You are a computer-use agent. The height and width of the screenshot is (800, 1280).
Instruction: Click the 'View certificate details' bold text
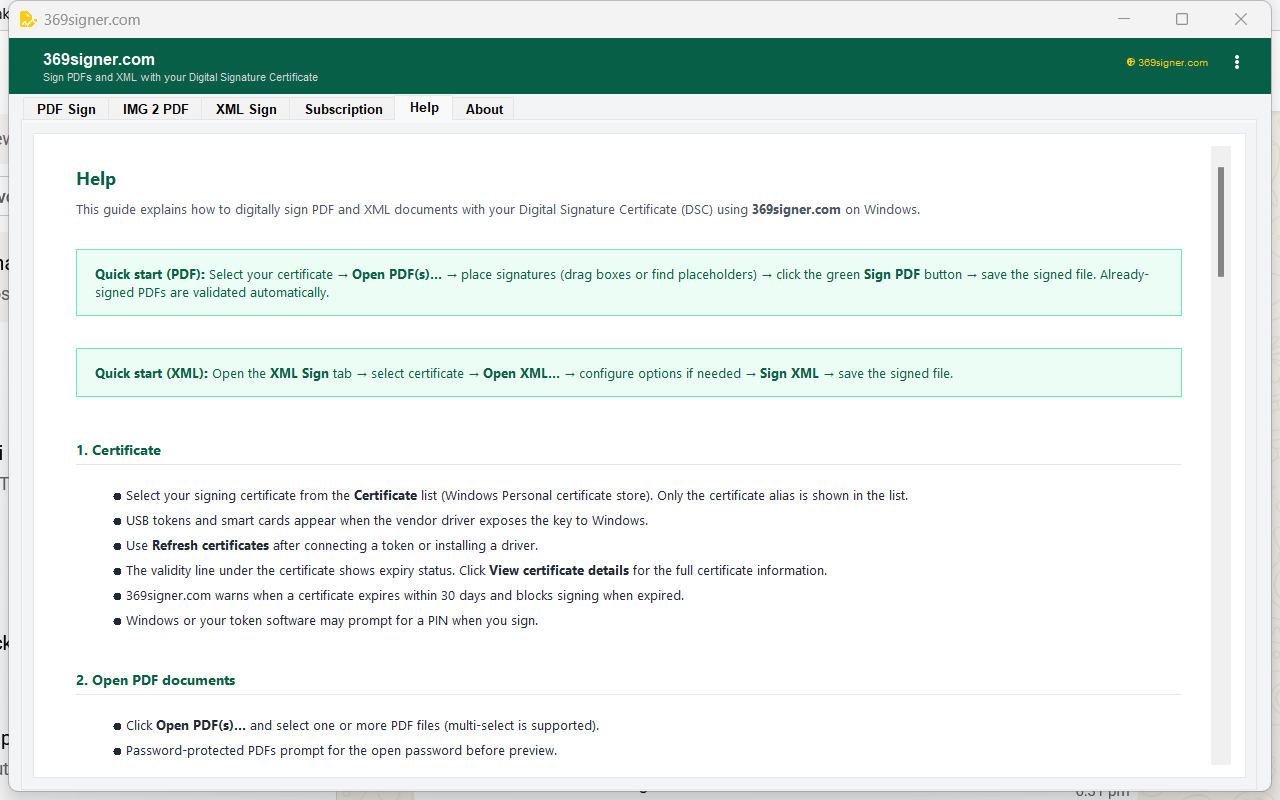tap(559, 570)
